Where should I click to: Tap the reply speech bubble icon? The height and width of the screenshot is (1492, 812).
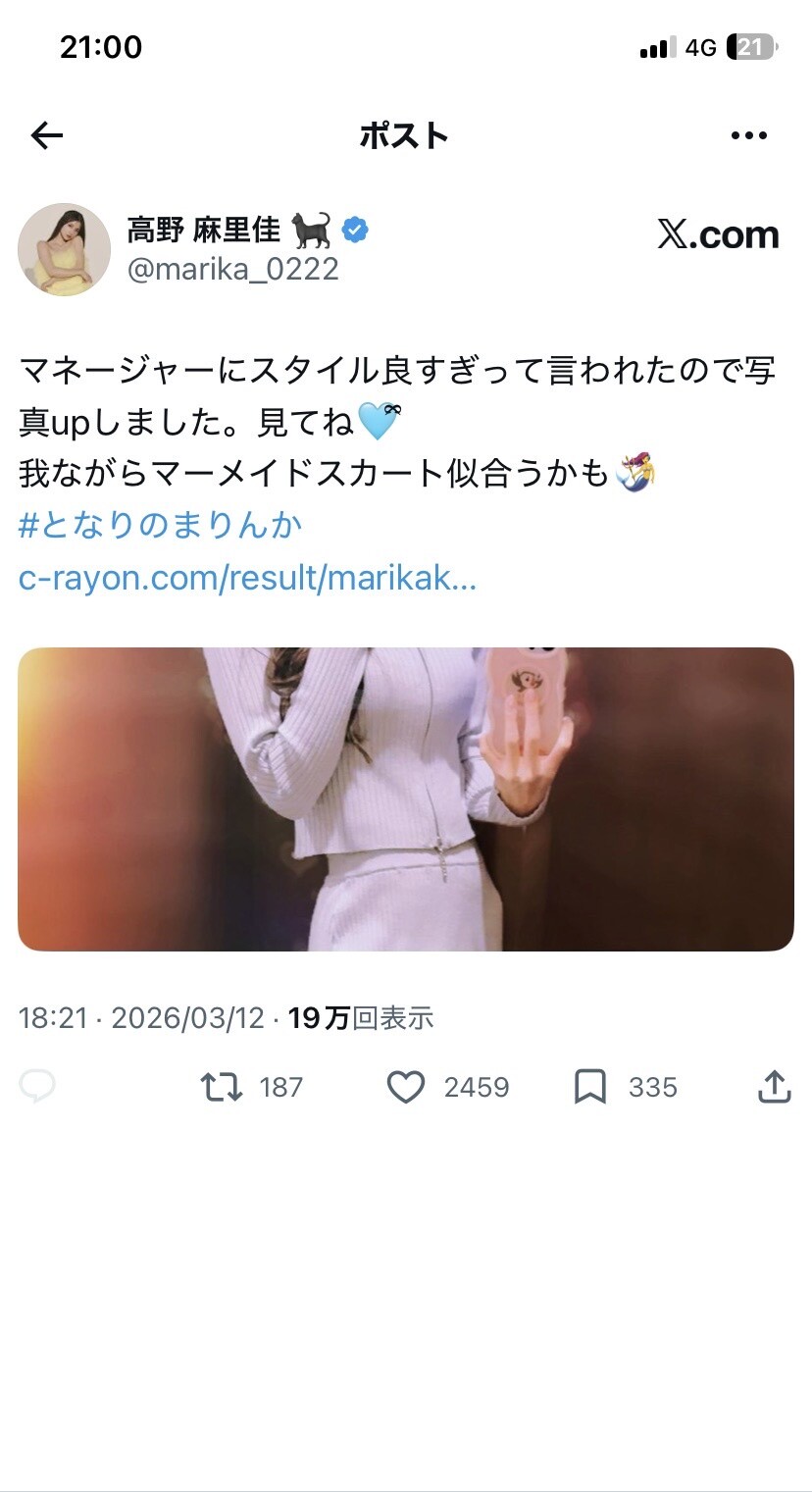point(37,1087)
